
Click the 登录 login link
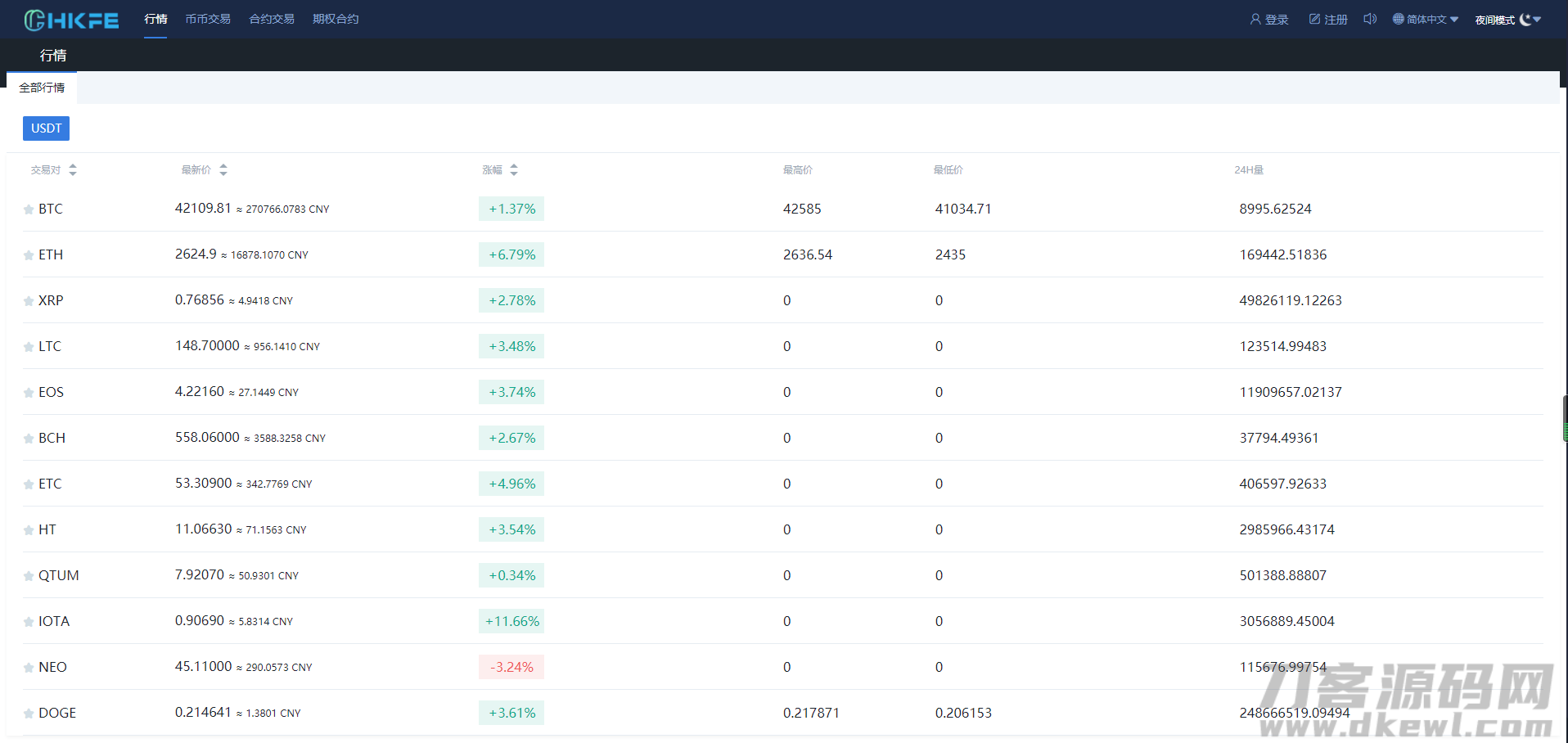click(x=1269, y=20)
